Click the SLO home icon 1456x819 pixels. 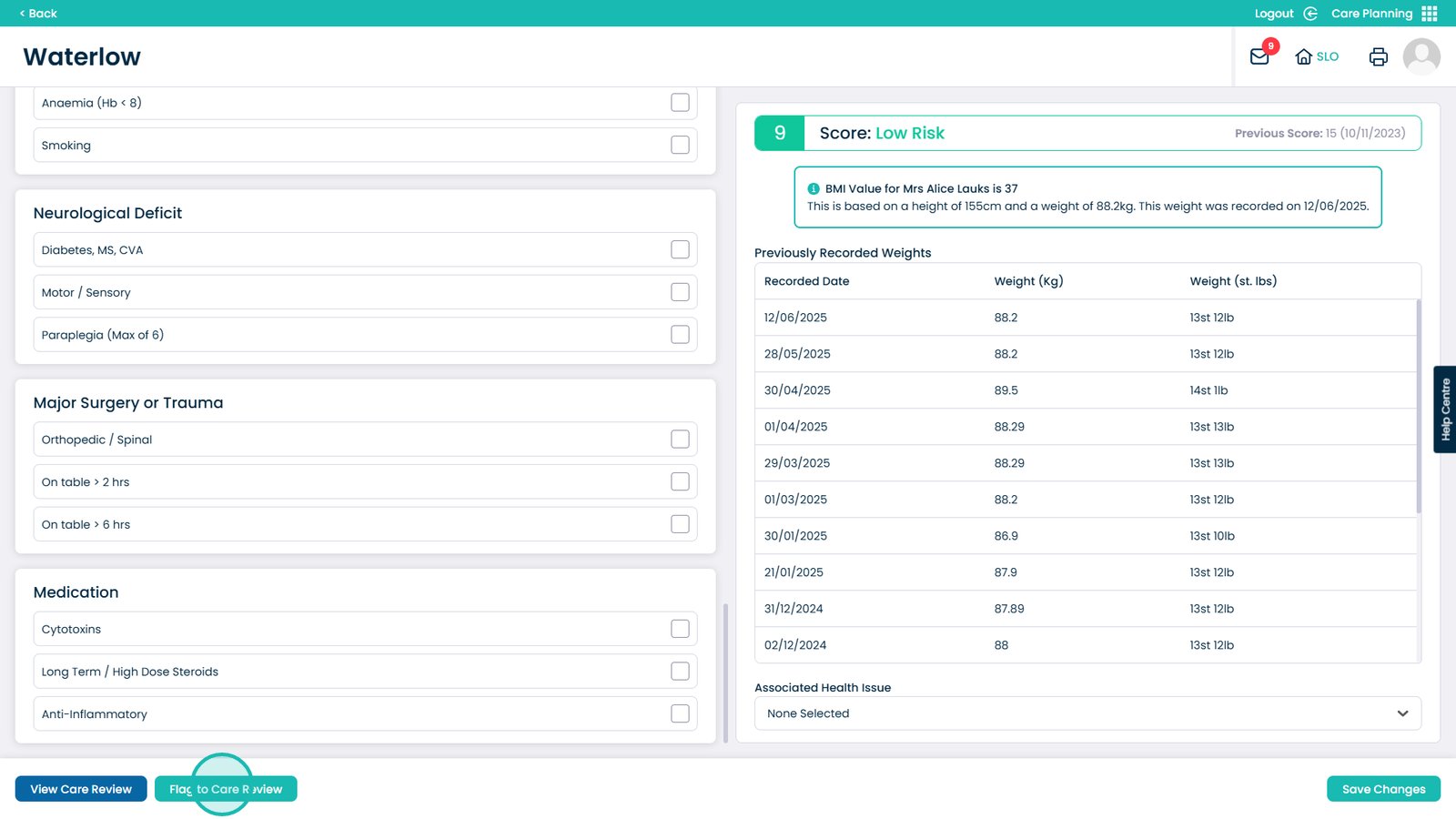(1304, 56)
